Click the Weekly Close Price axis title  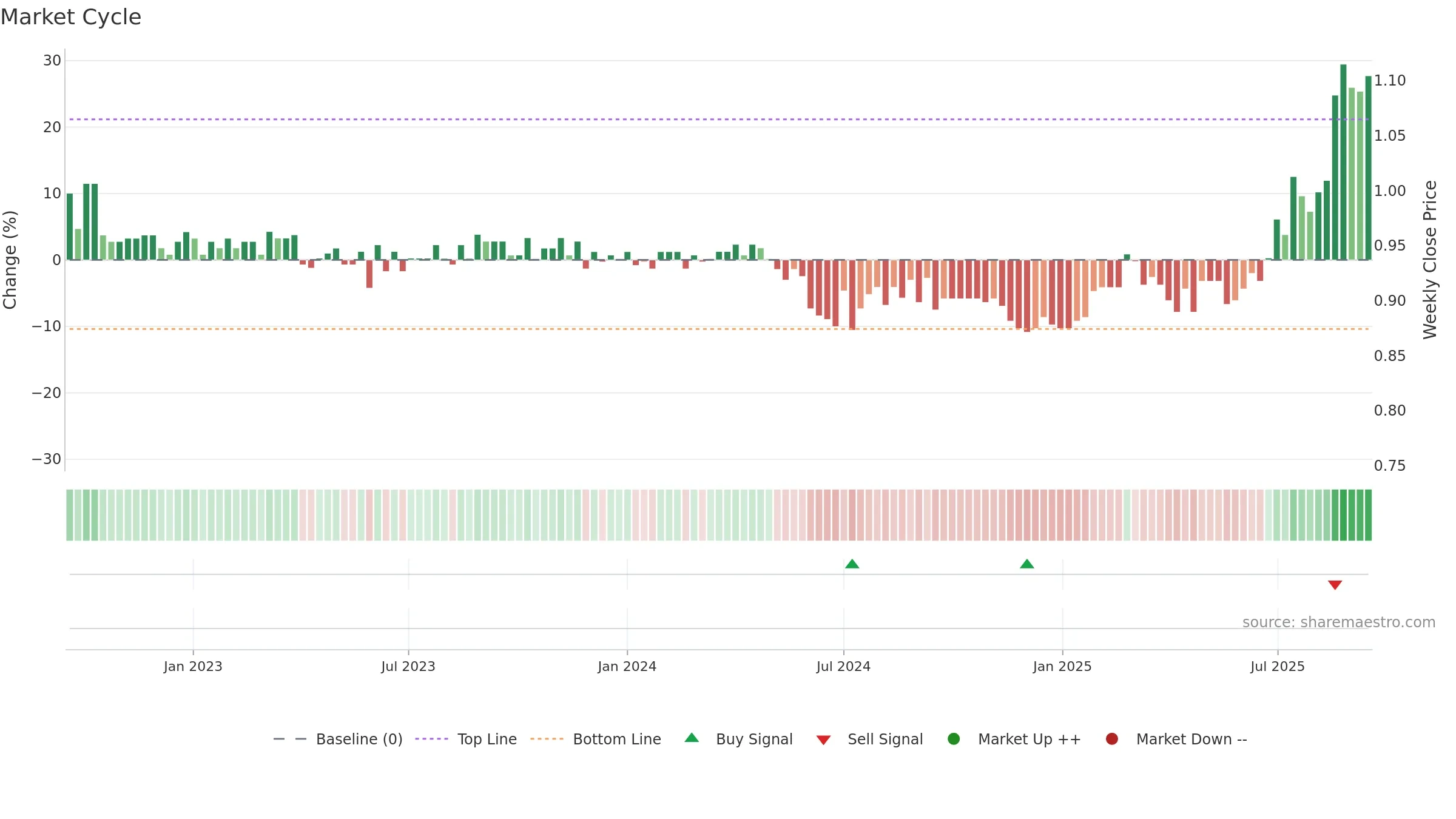click(x=1430, y=260)
